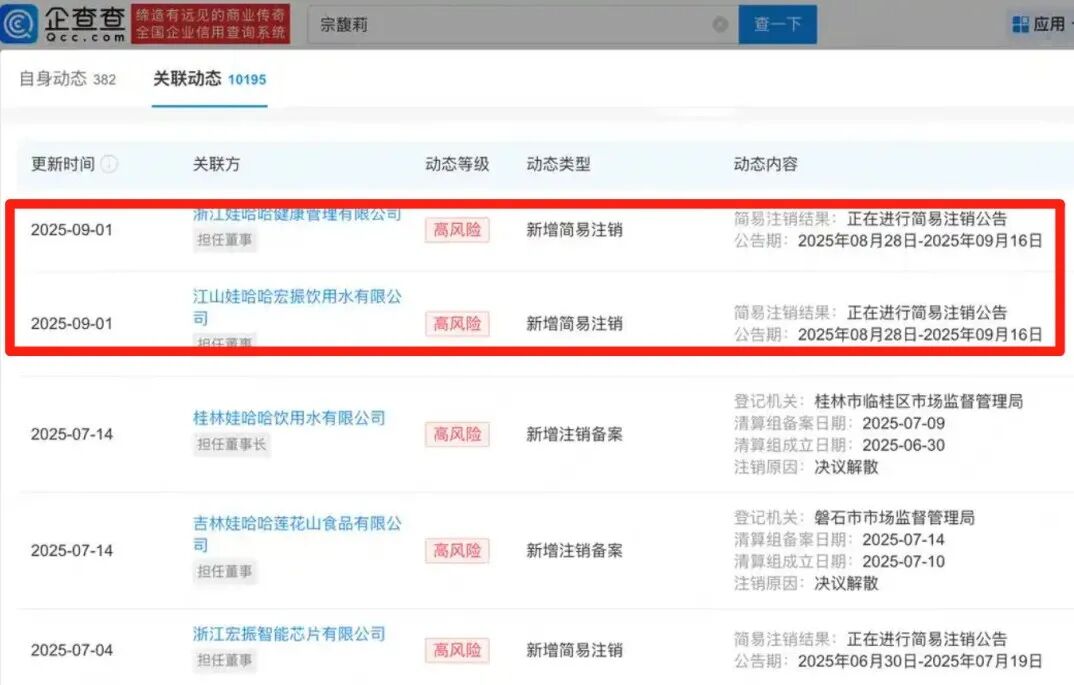Image resolution: width=1074 pixels, height=685 pixels.
Task: Click 高风险 badge for 浙江娃哈哈健康管理有限公司
Action: coord(456,230)
